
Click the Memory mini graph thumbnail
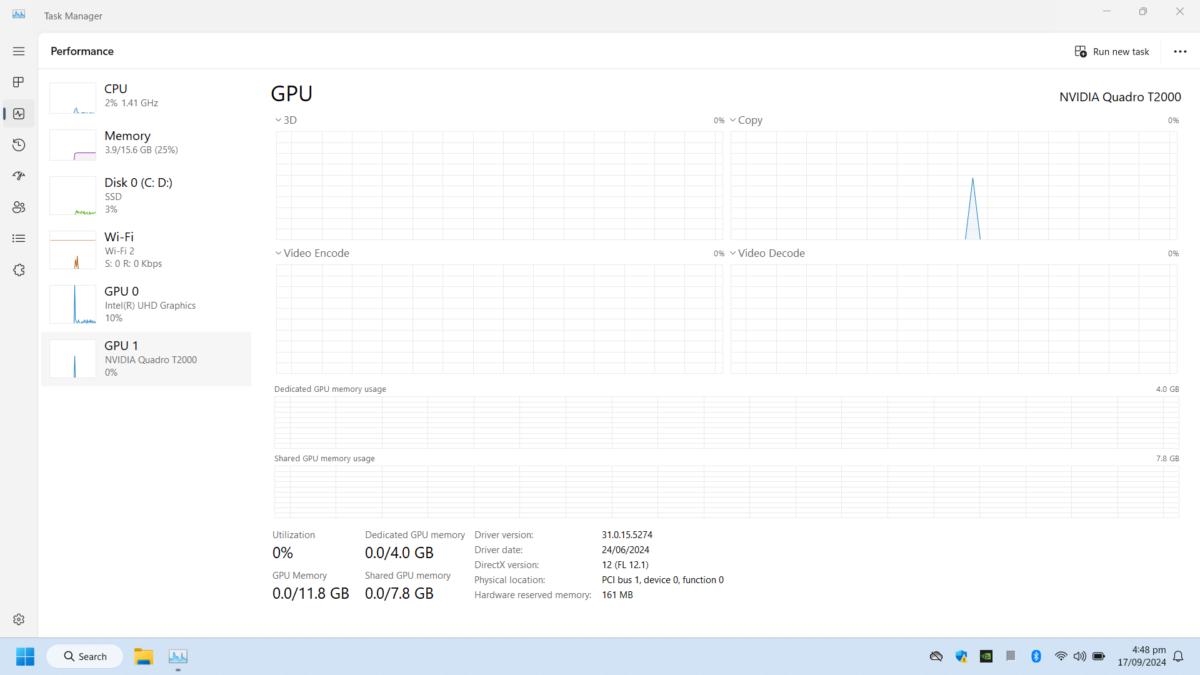point(72,144)
